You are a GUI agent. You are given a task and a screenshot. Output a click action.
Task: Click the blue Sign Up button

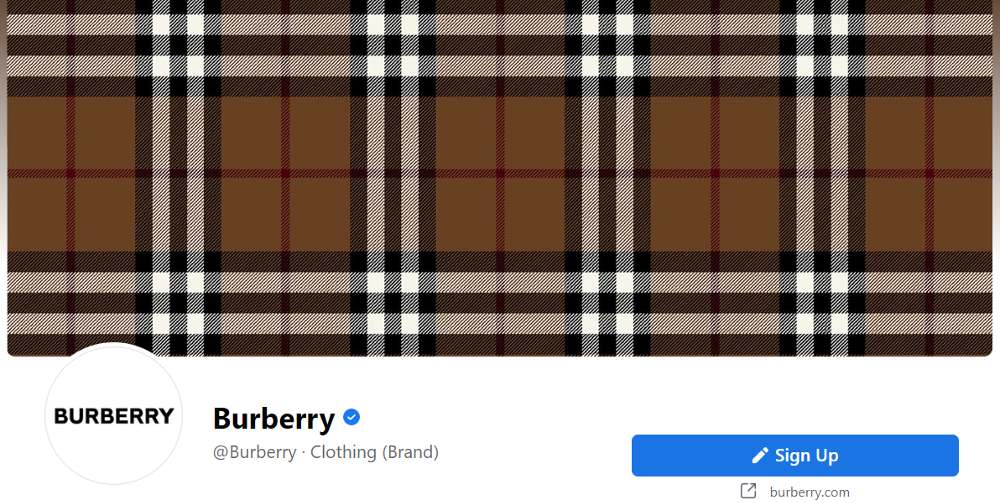[x=795, y=455]
